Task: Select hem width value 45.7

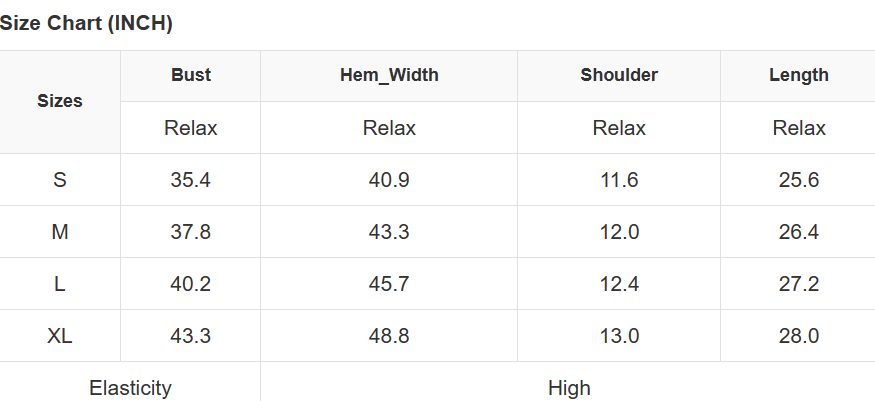Action: [389, 284]
